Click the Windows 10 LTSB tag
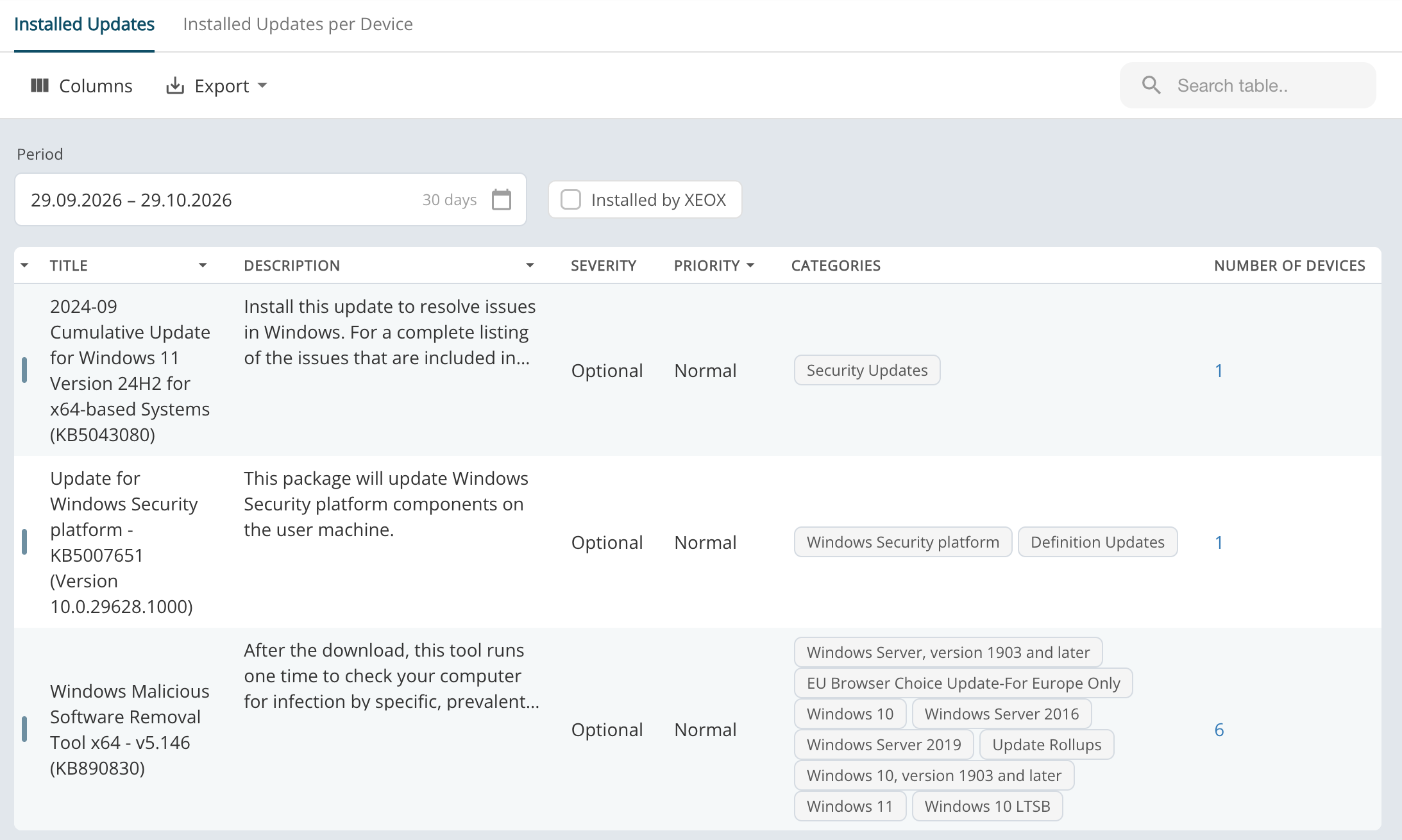 (x=987, y=806)
